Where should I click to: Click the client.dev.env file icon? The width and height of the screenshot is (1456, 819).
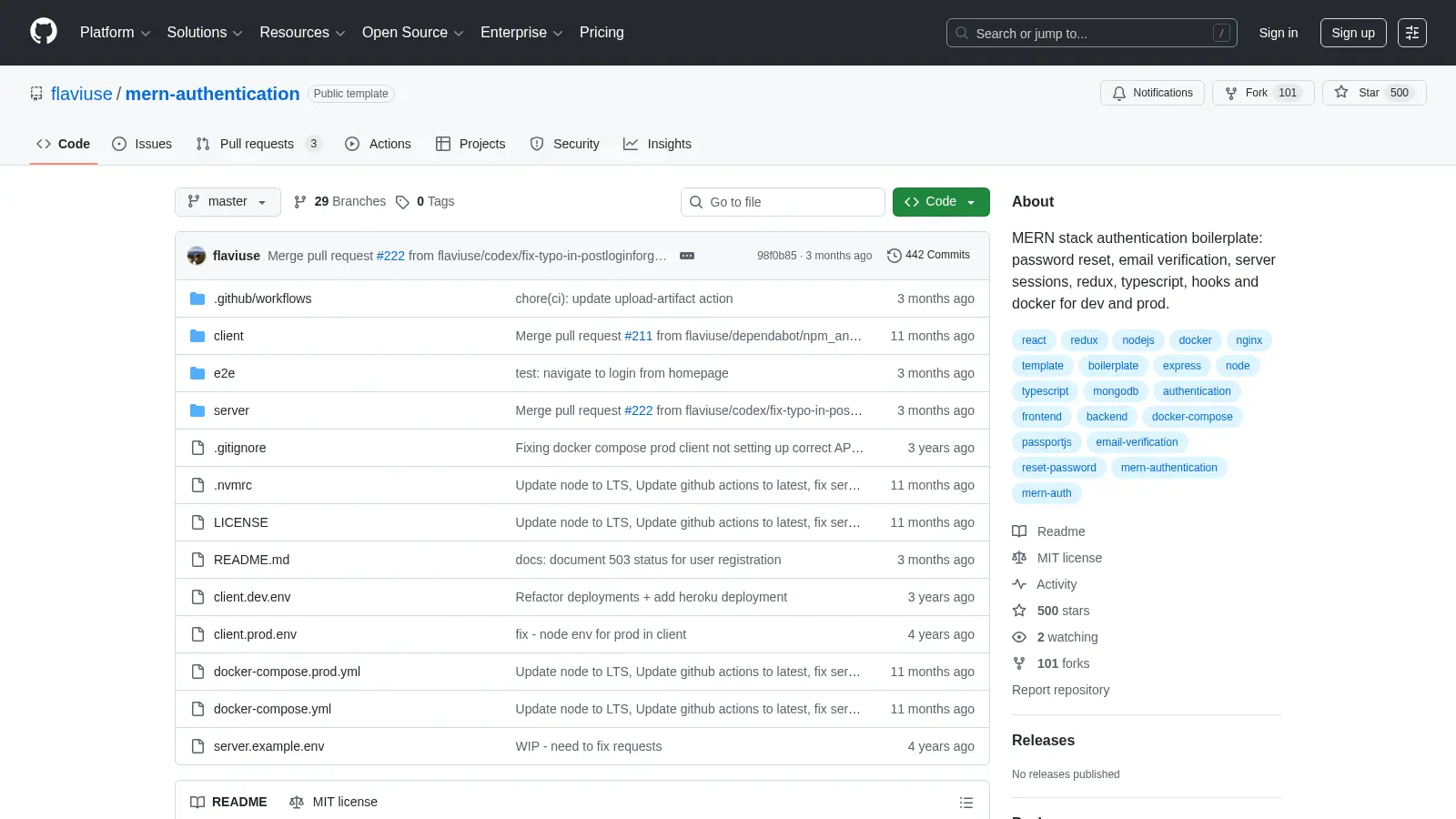[197, 597]
